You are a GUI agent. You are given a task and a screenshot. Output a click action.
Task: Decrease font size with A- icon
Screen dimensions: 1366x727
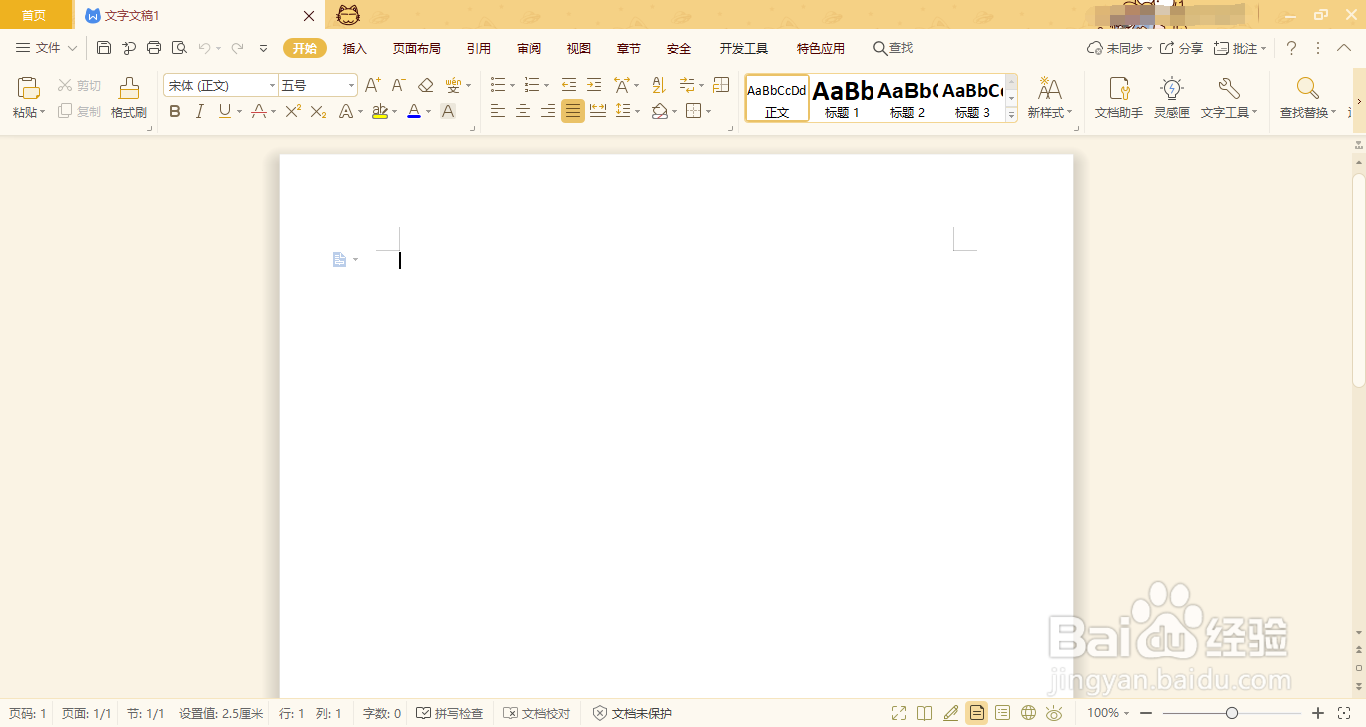pyautogui.click(x=398, y=86)
